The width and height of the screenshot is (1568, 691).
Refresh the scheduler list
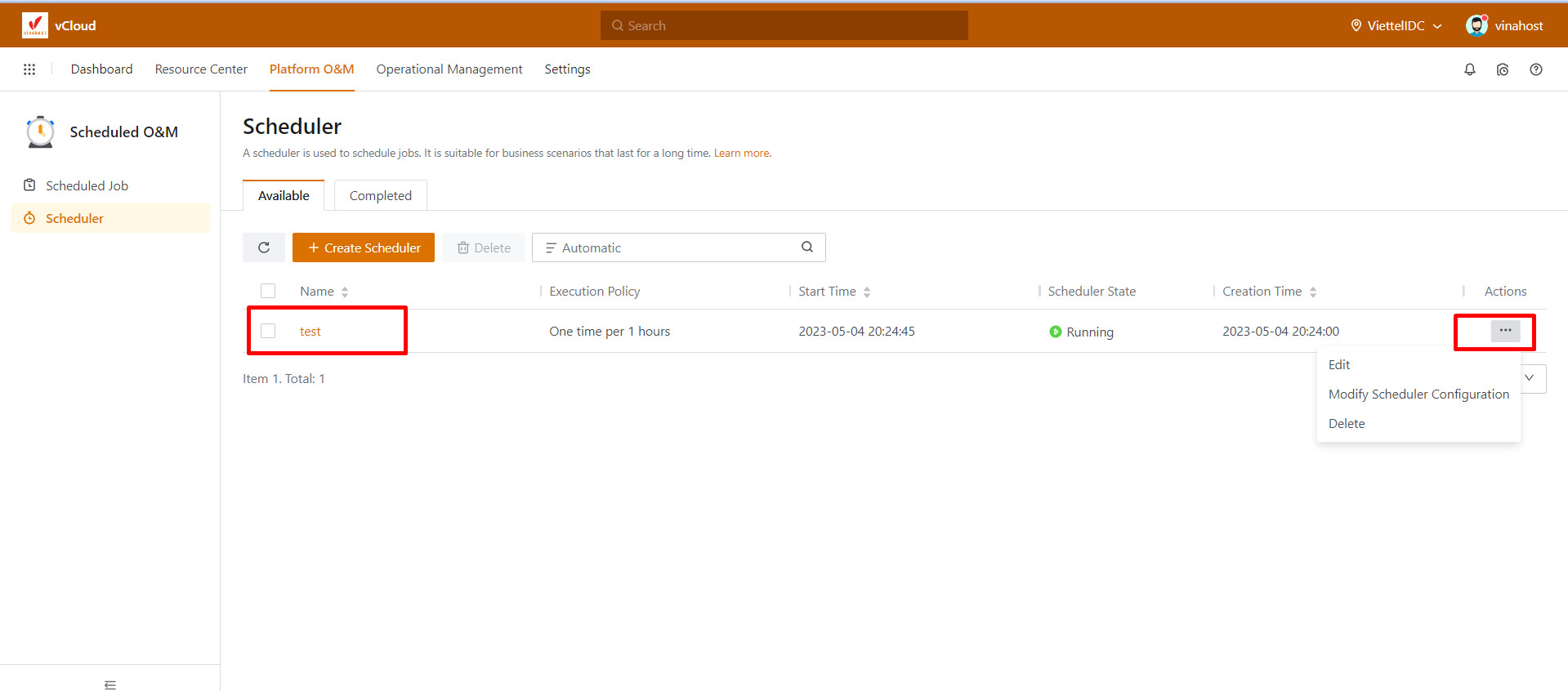(264, 247)
